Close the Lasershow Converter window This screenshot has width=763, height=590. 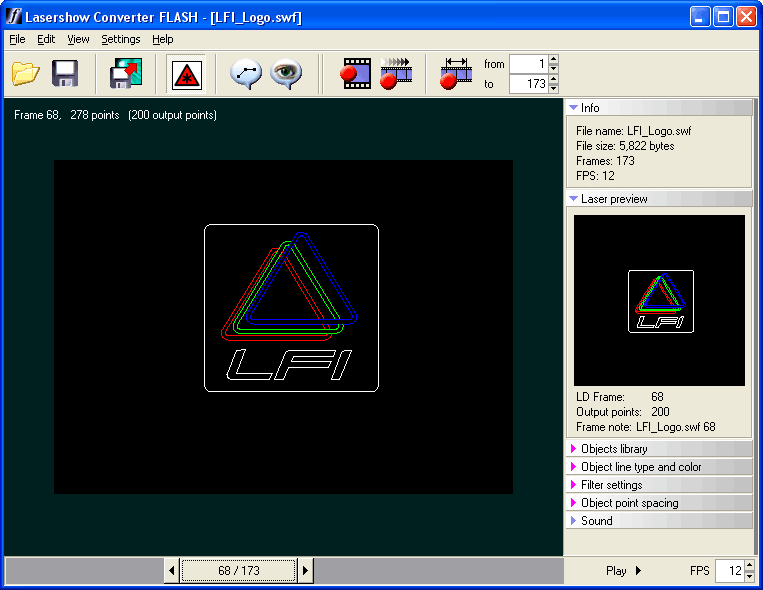click(x=746, y=17)
